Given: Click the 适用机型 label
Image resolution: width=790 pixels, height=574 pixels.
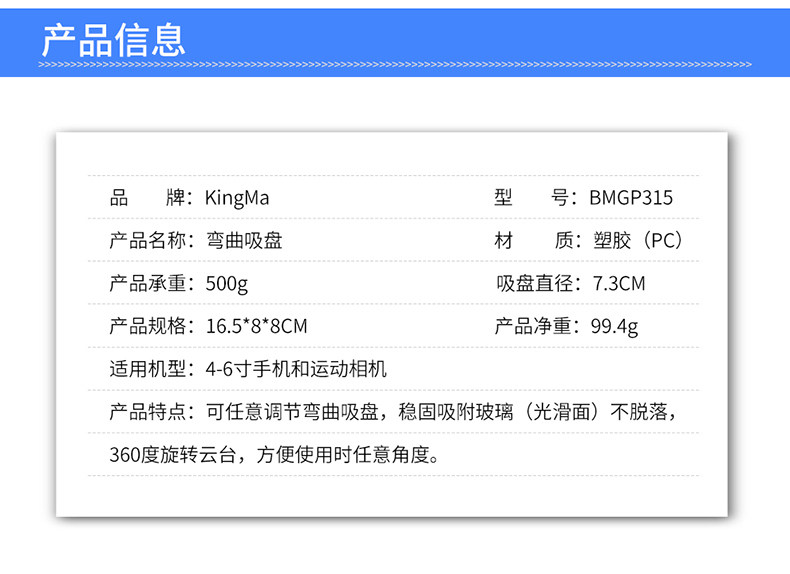Looking at the screenshot, I should click(x=148, y=369).
